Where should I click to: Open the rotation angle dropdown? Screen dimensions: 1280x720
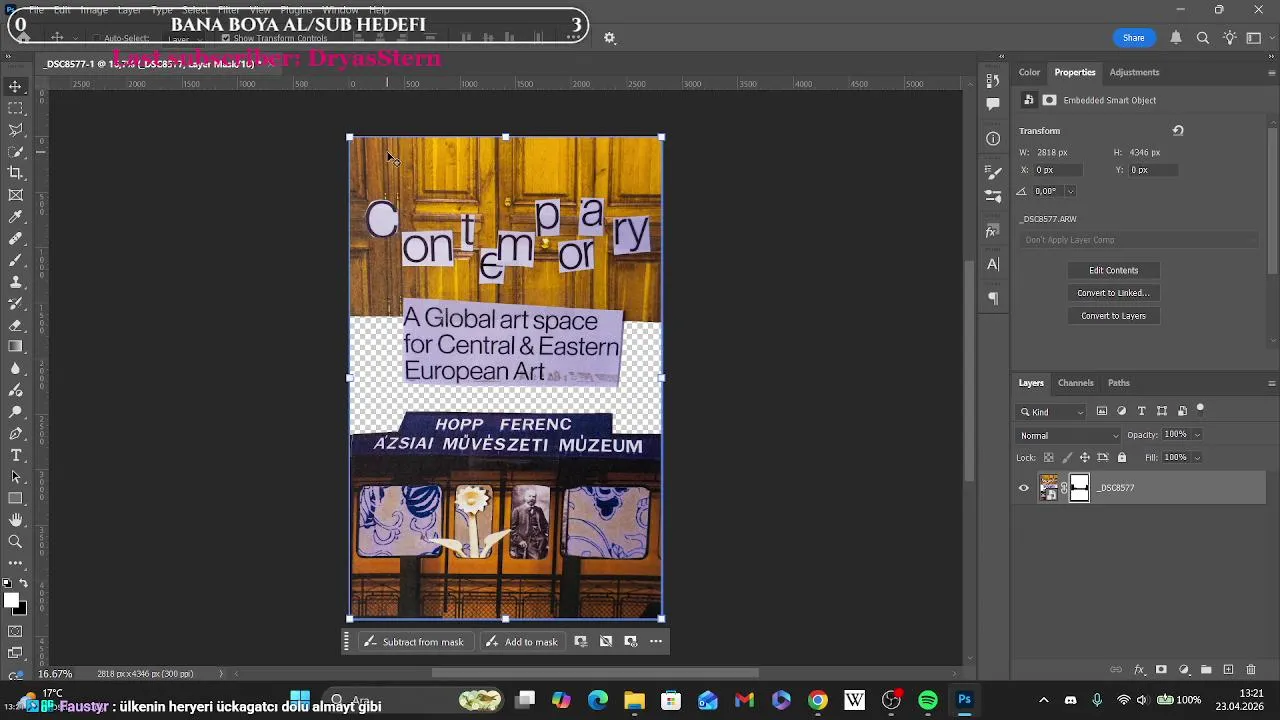pyautogui.click(x=1070, y=191)
